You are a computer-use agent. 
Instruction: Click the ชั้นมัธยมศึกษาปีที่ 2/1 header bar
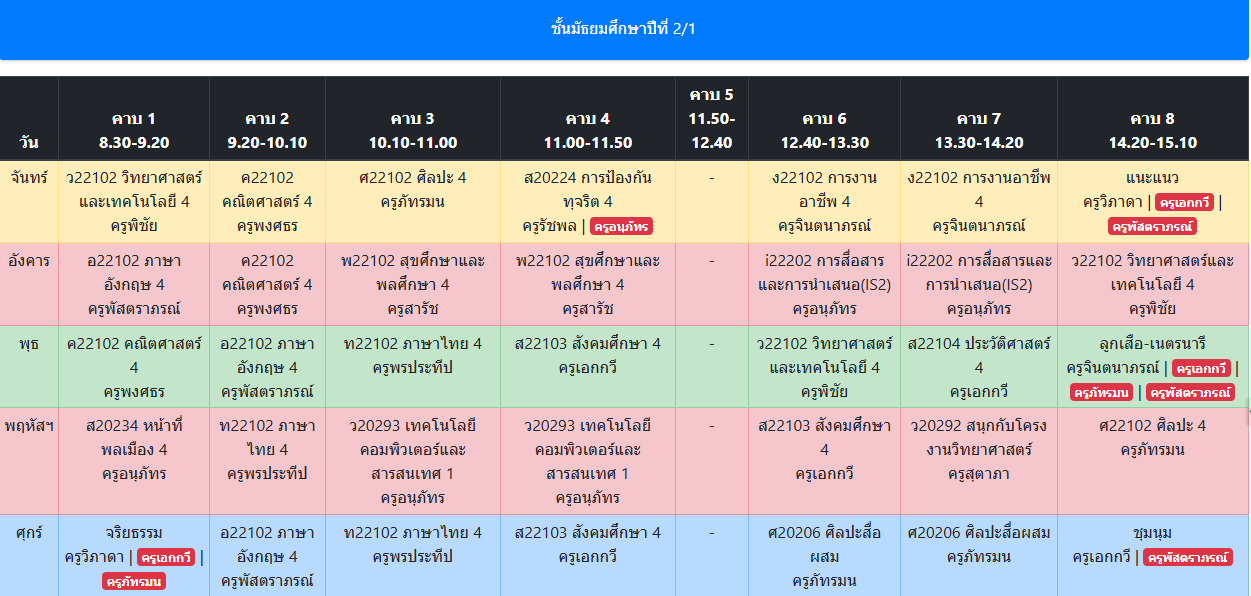point(624,29)
